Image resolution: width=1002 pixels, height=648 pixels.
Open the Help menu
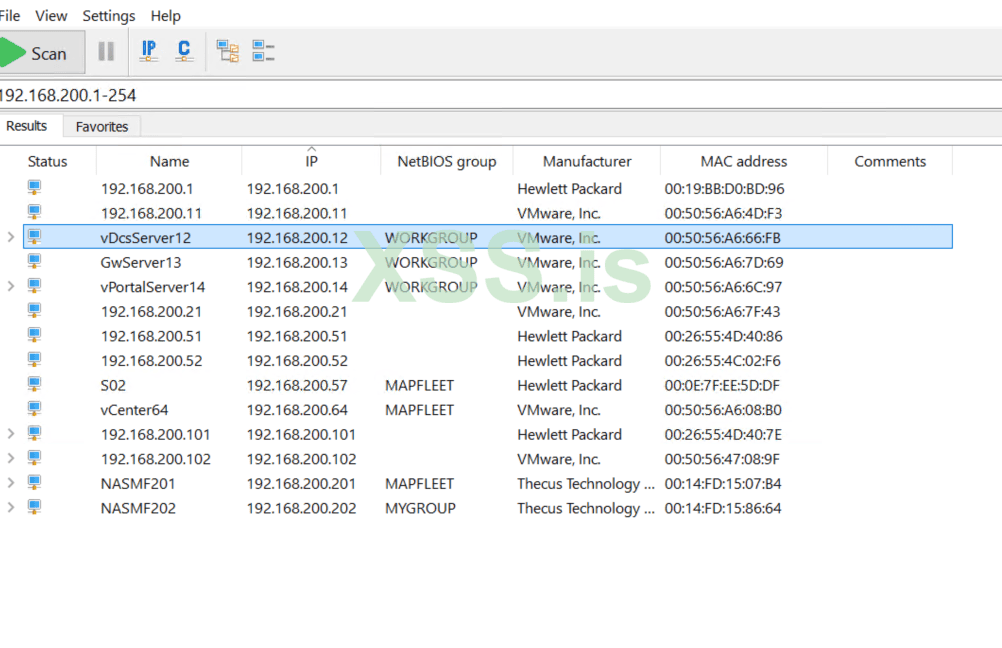pyautogui.click(x=166, y=15)
